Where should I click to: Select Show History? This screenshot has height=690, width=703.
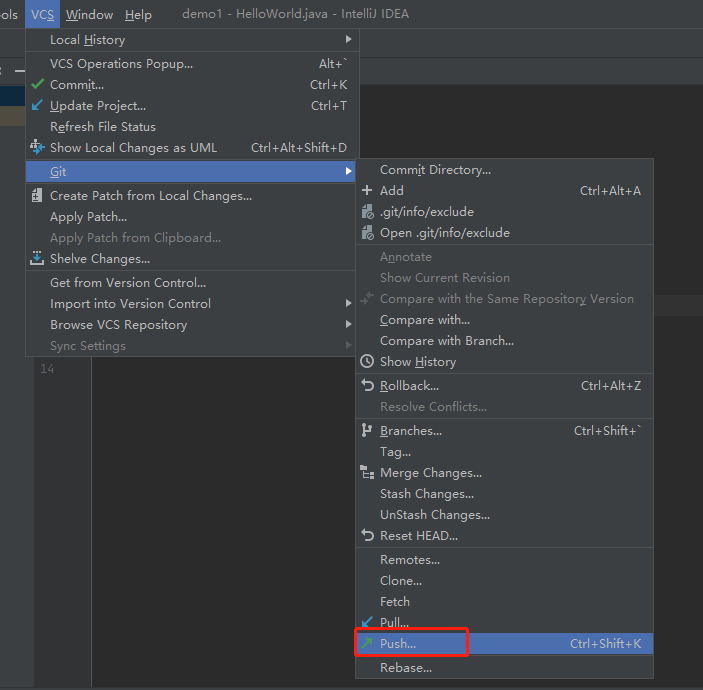click(x=504, y=361)
